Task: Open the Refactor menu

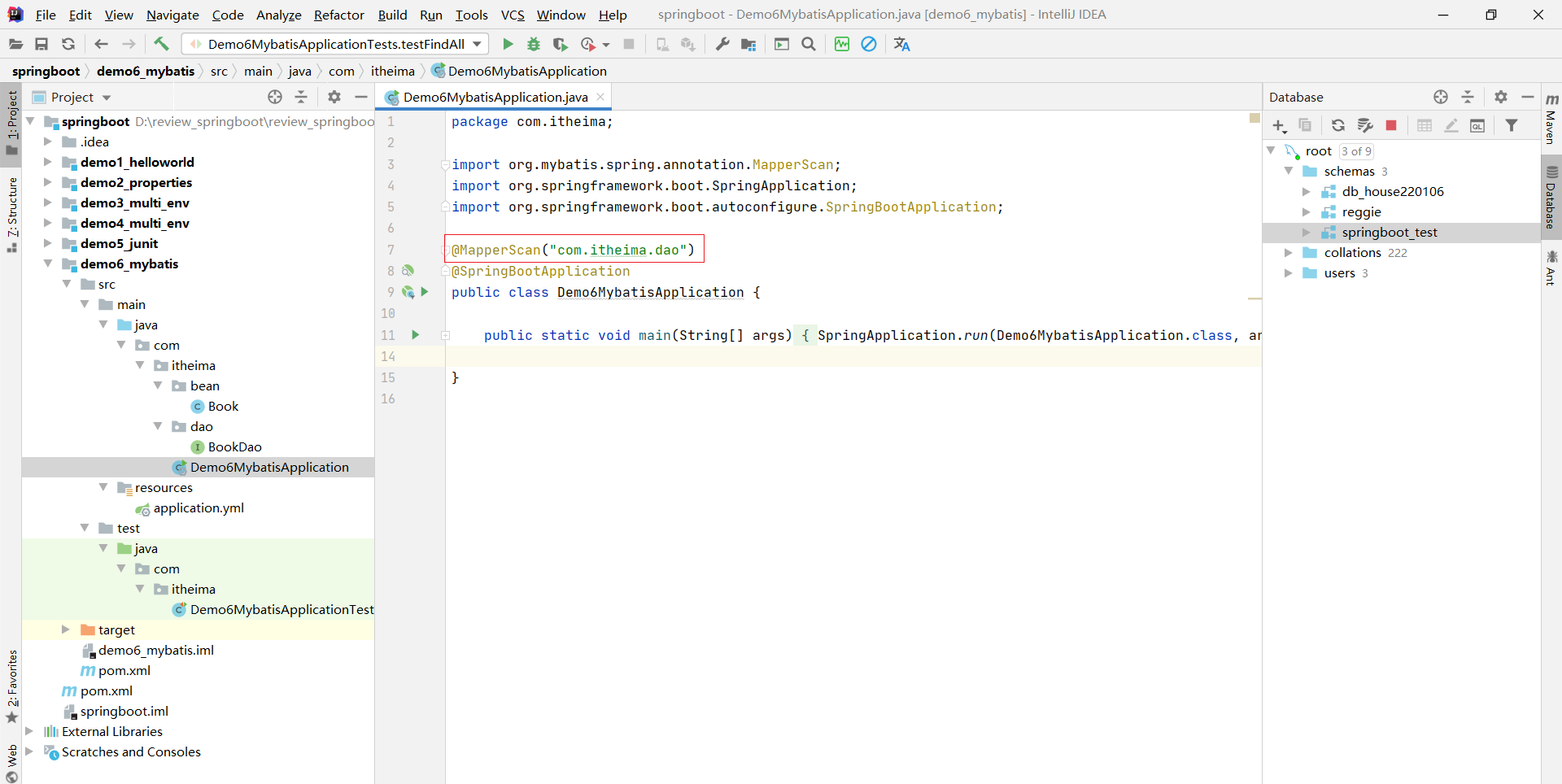Action: coord(338,15)
